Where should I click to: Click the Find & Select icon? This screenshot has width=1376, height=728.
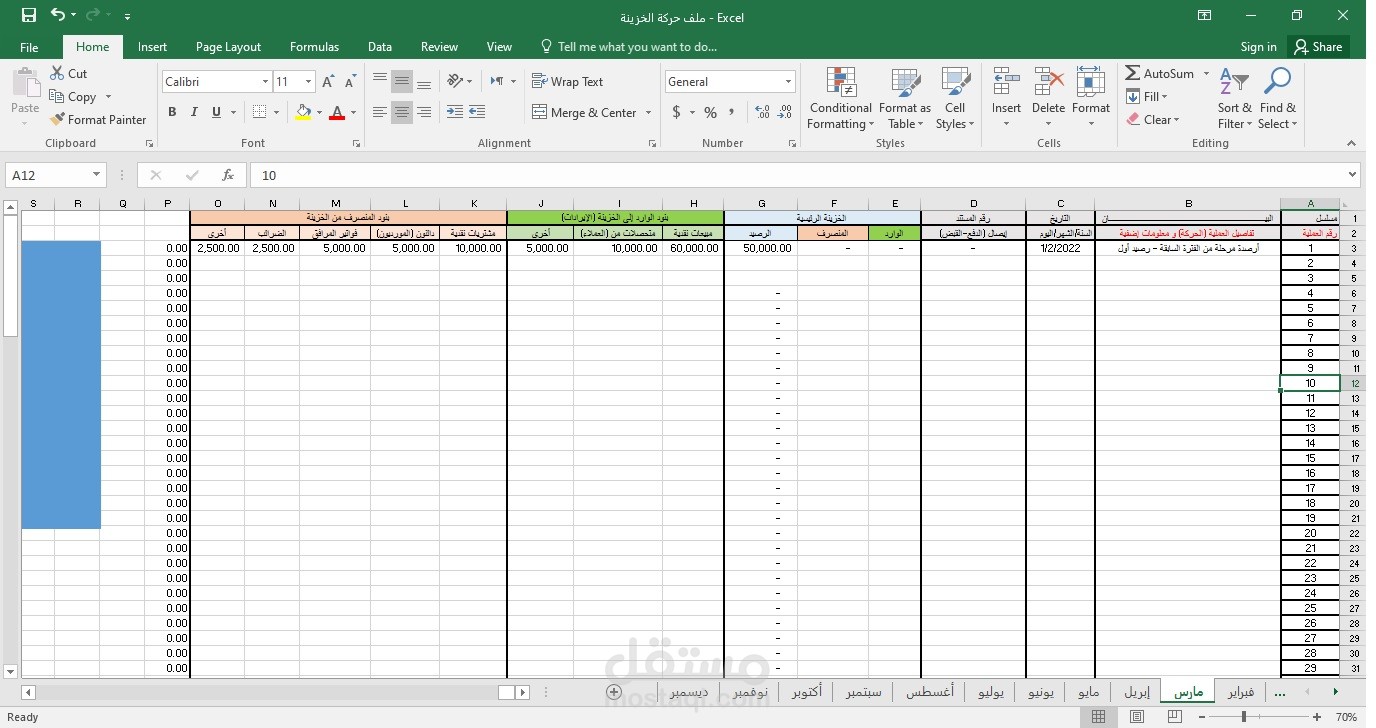1277,98
